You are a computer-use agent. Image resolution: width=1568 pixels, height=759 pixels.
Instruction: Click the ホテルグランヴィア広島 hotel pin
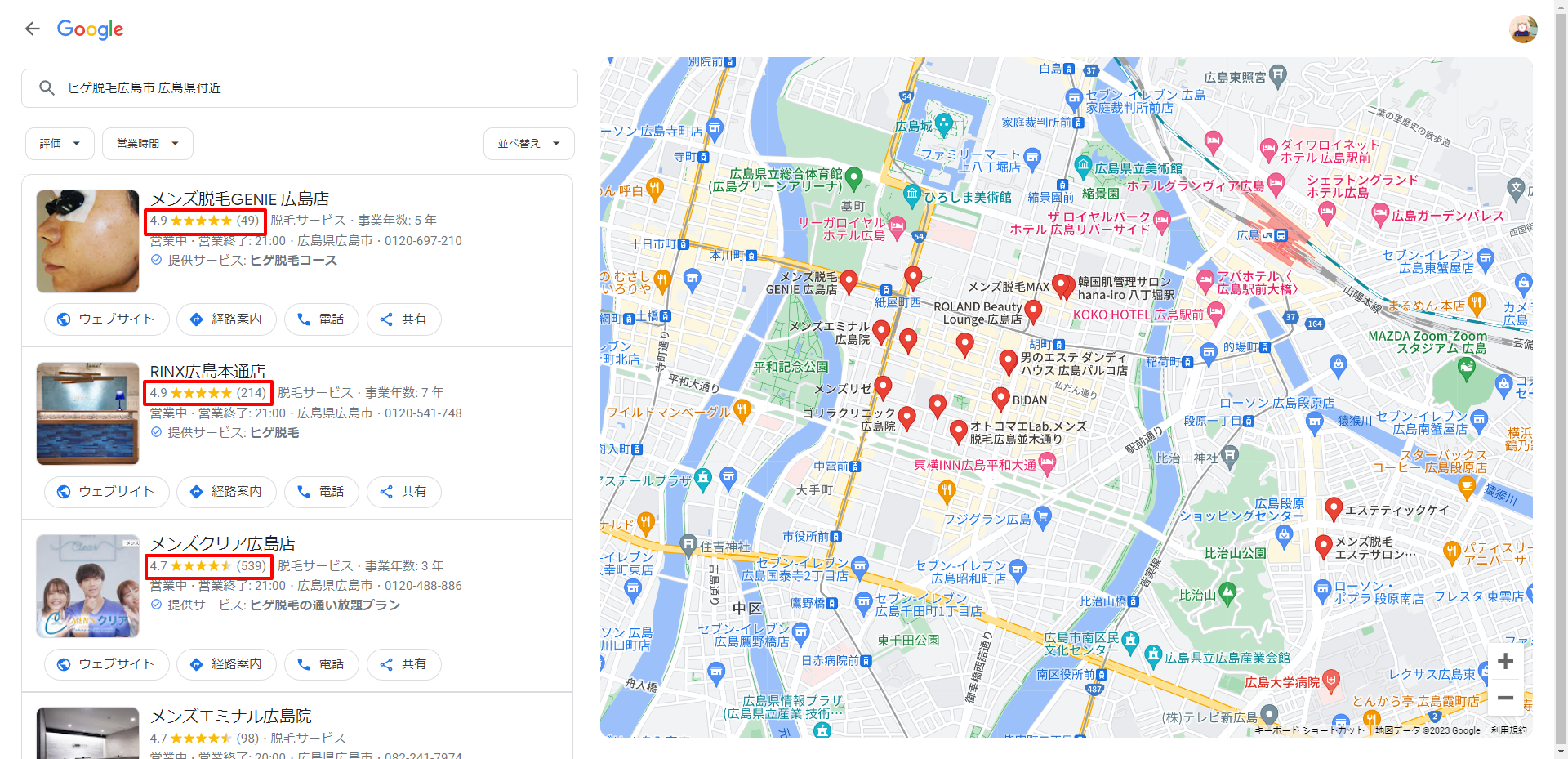(1276, 185)
